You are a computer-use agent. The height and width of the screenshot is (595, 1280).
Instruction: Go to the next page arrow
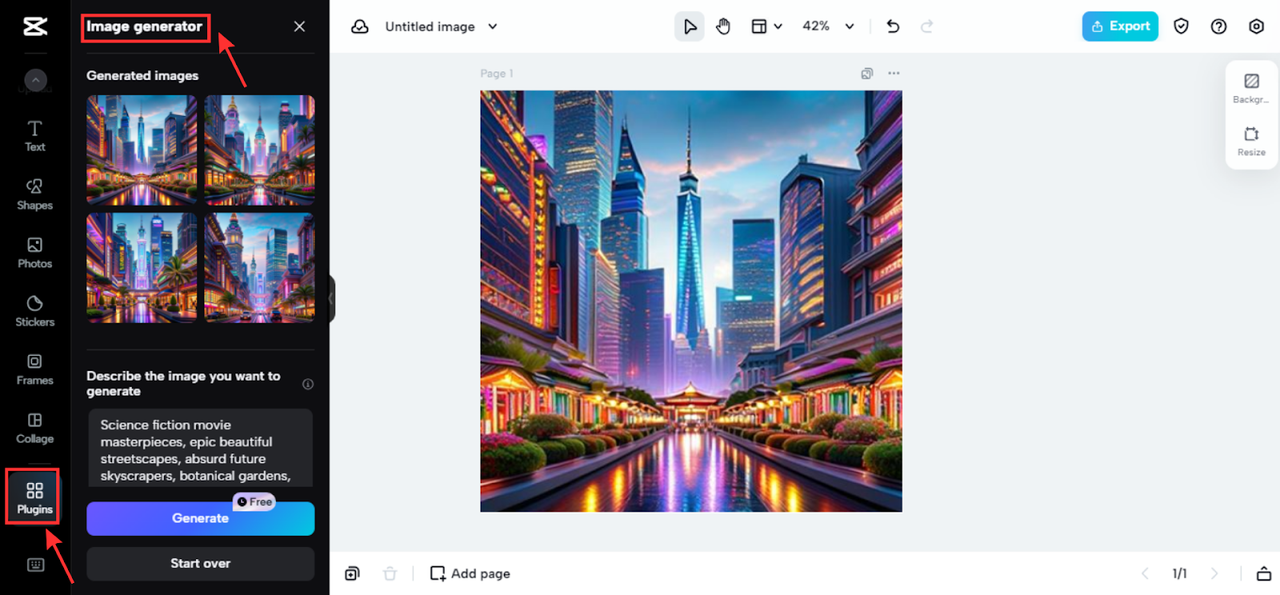(1215, 573)
